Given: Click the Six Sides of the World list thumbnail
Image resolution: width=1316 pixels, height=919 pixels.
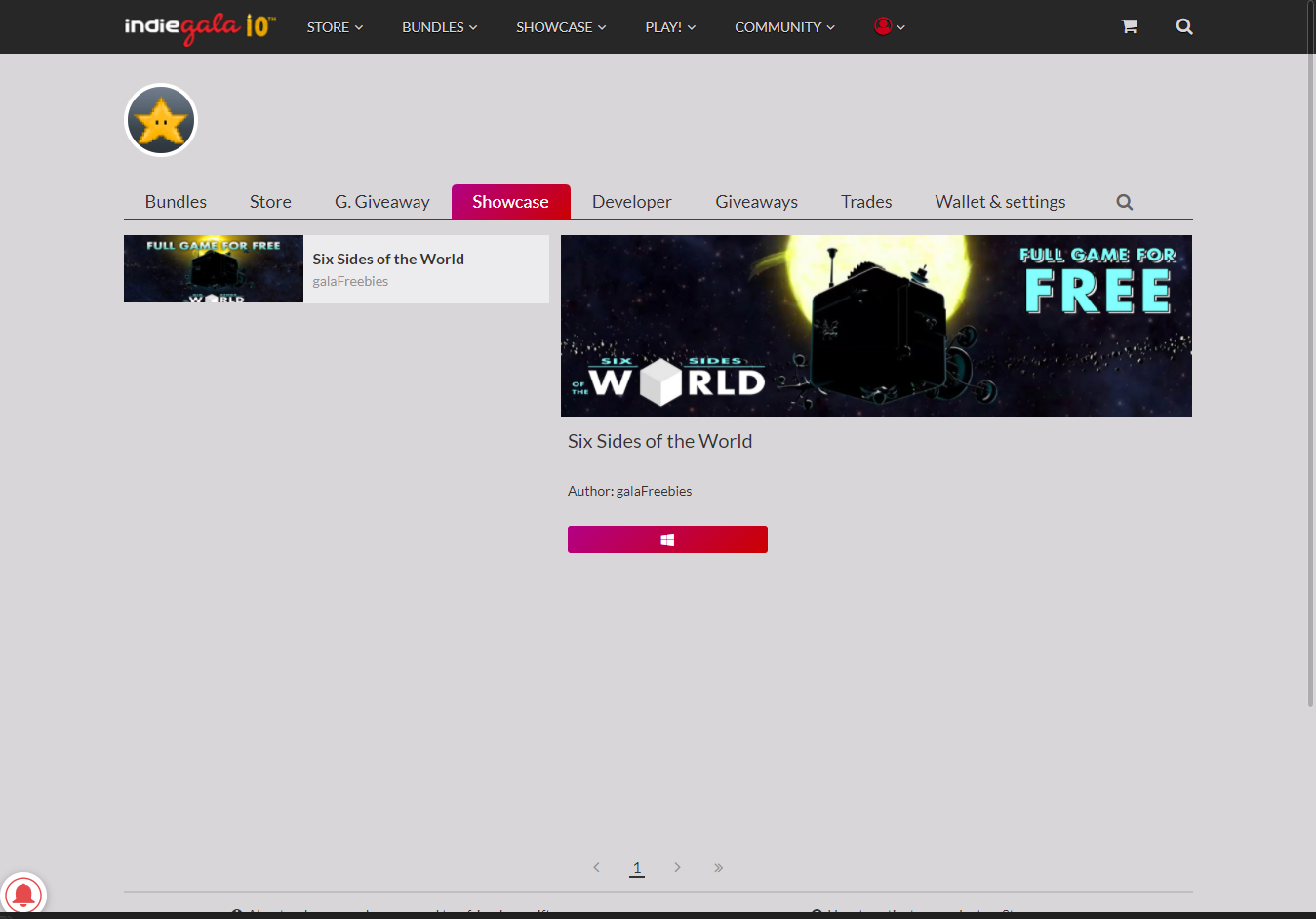Looking at the screenshot, I should coord(214,269).
